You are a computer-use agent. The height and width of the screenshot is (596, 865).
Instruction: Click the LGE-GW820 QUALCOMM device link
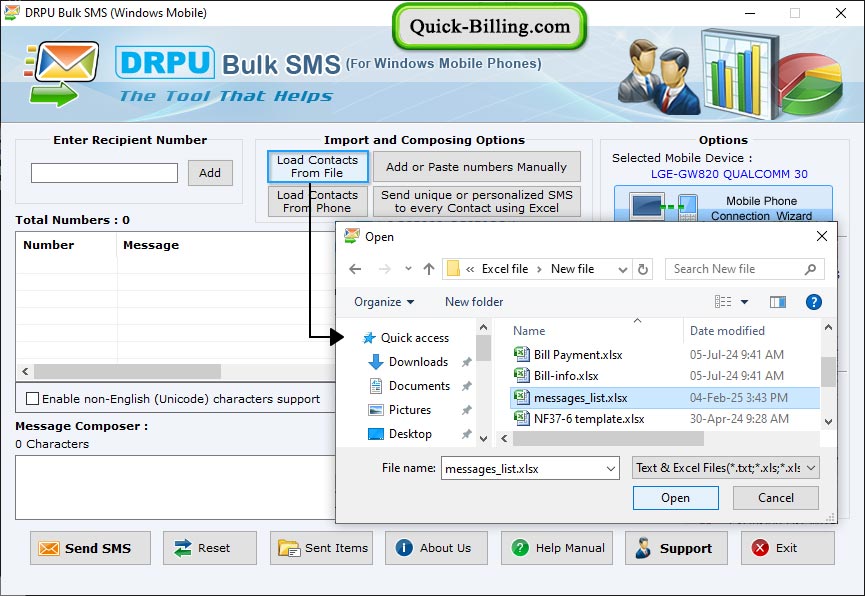tap(729, 174)
